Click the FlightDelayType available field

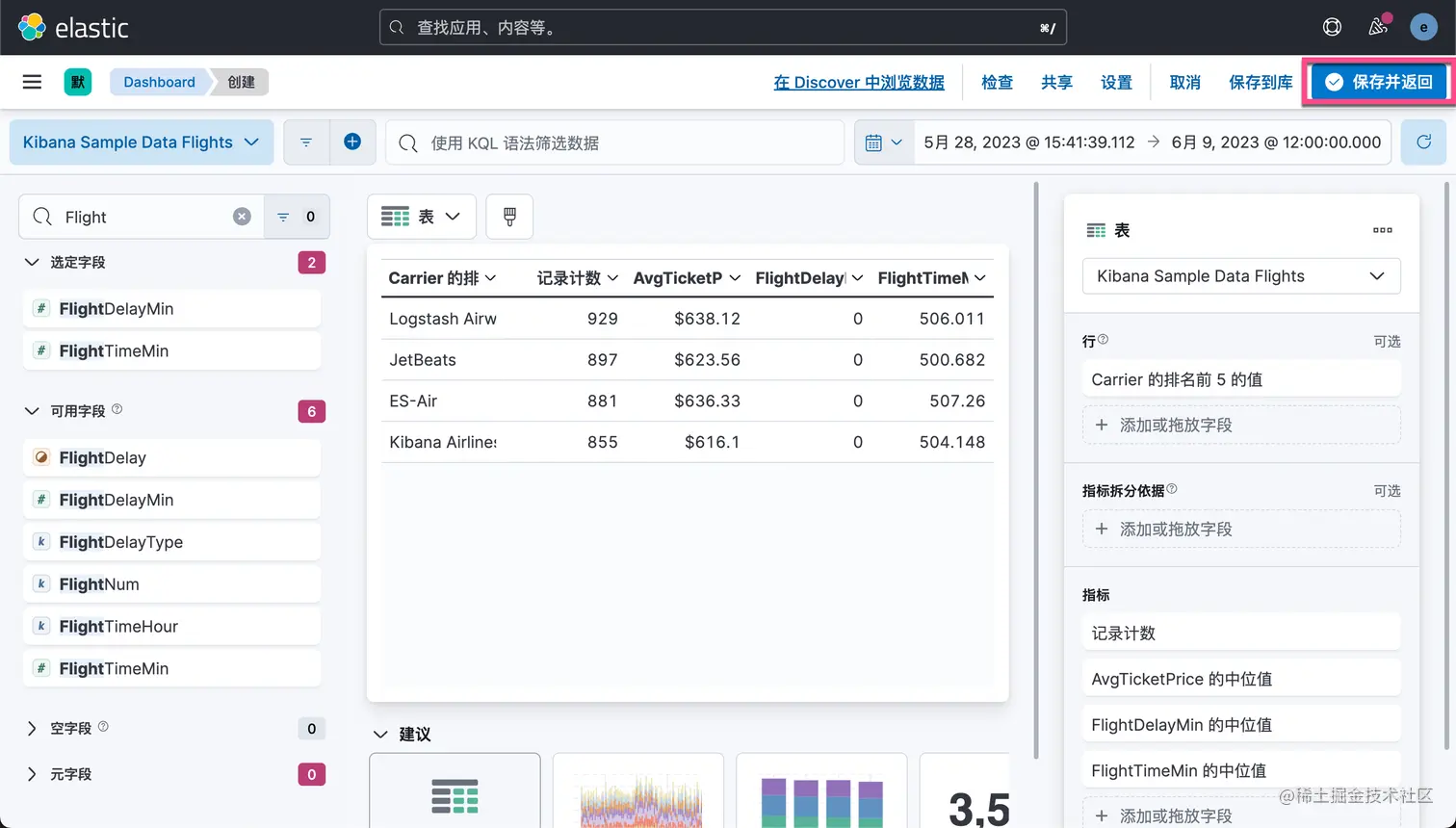[171, 542]
